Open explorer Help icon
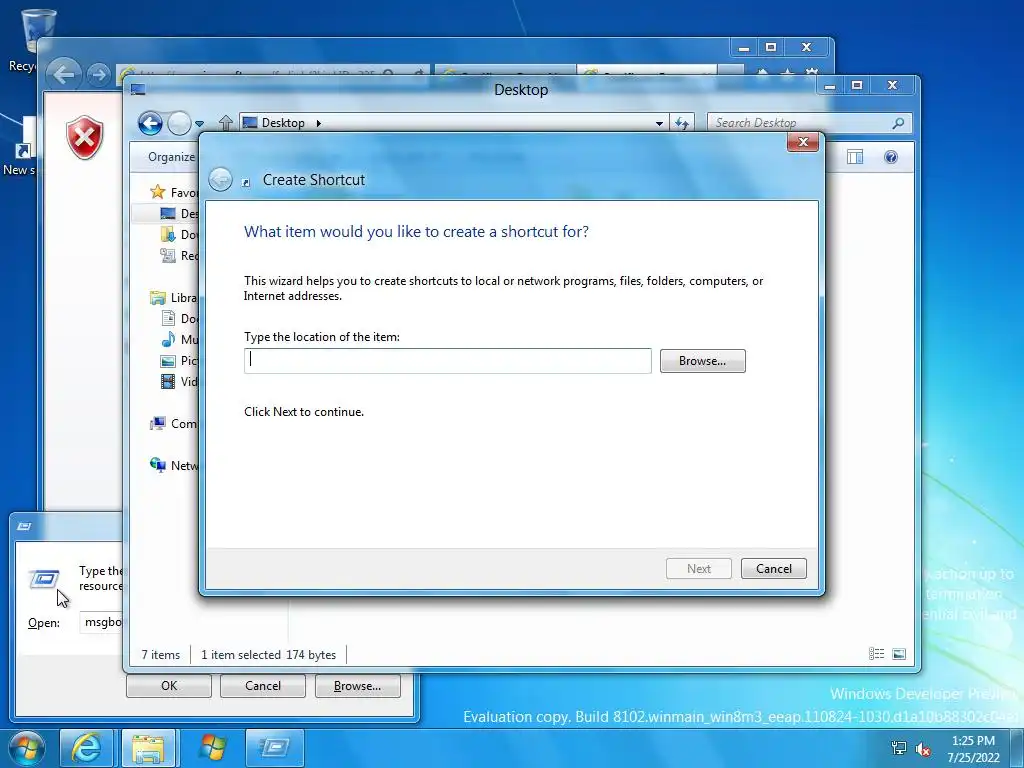The height and width of the screenshot is (768, 1024). click(890, 157)
